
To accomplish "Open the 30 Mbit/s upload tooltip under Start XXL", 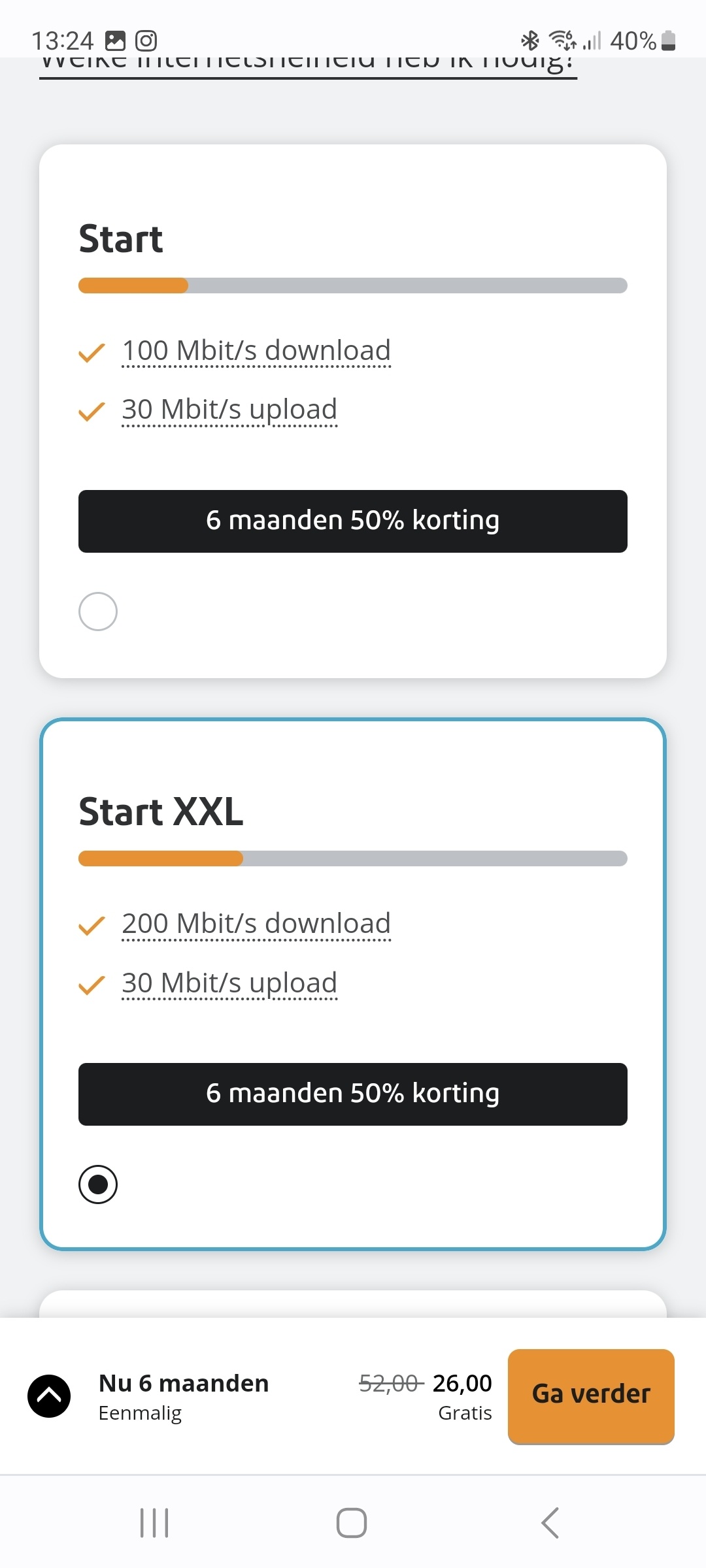I will (229, 981).
